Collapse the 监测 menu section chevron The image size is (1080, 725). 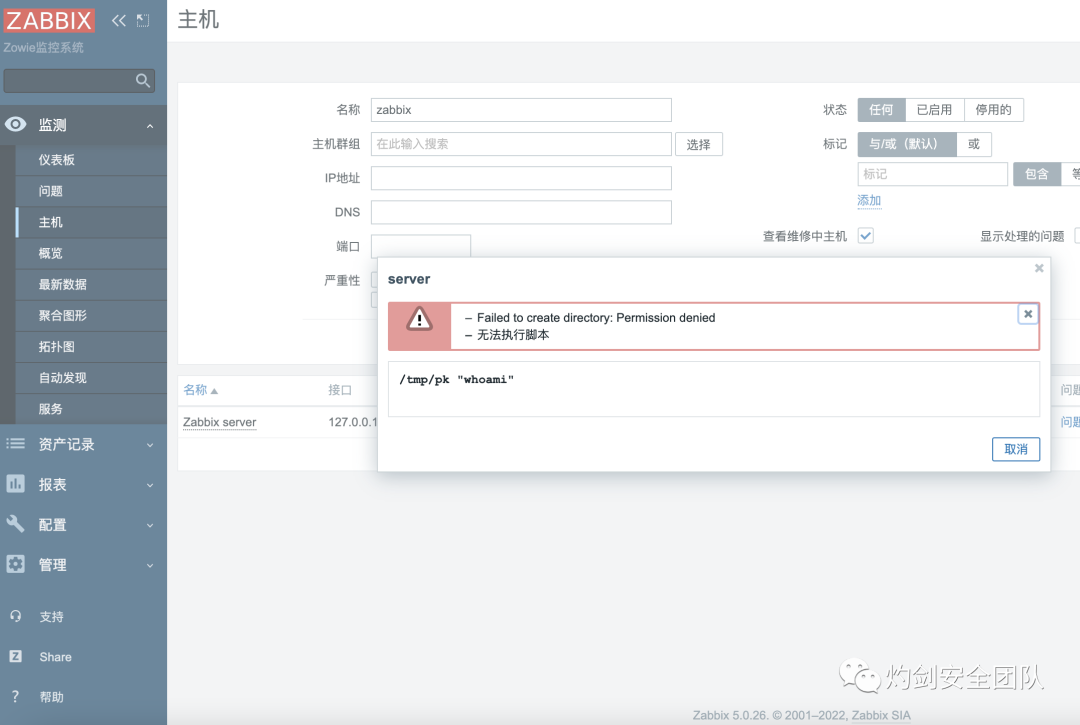[x=150, y=126]
